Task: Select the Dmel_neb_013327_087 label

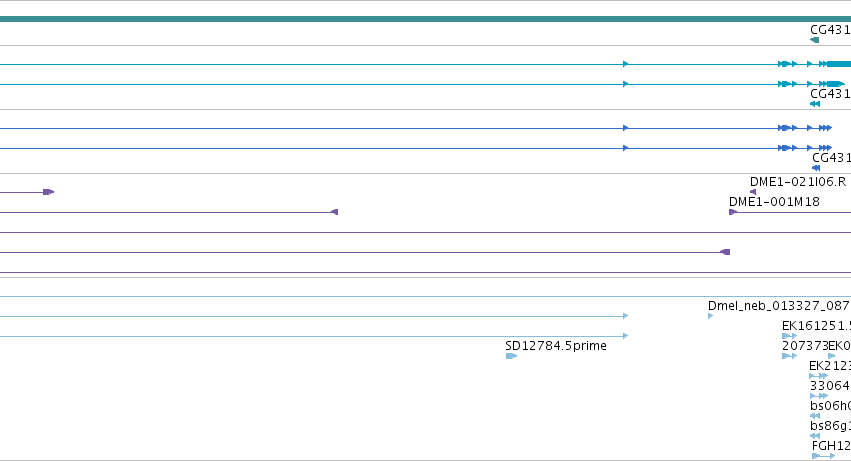Action: point(779,306)
